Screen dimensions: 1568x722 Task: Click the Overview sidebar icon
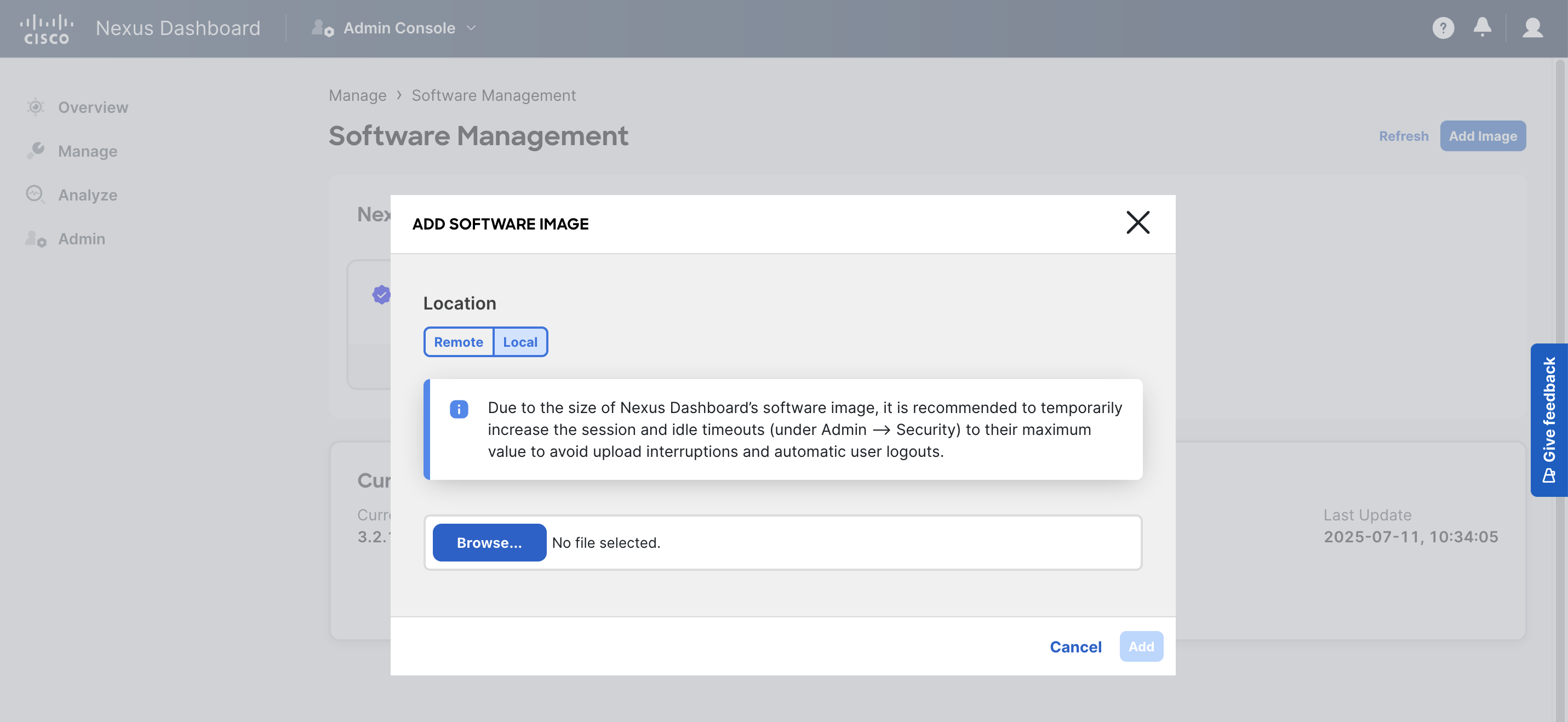[35, 107]
